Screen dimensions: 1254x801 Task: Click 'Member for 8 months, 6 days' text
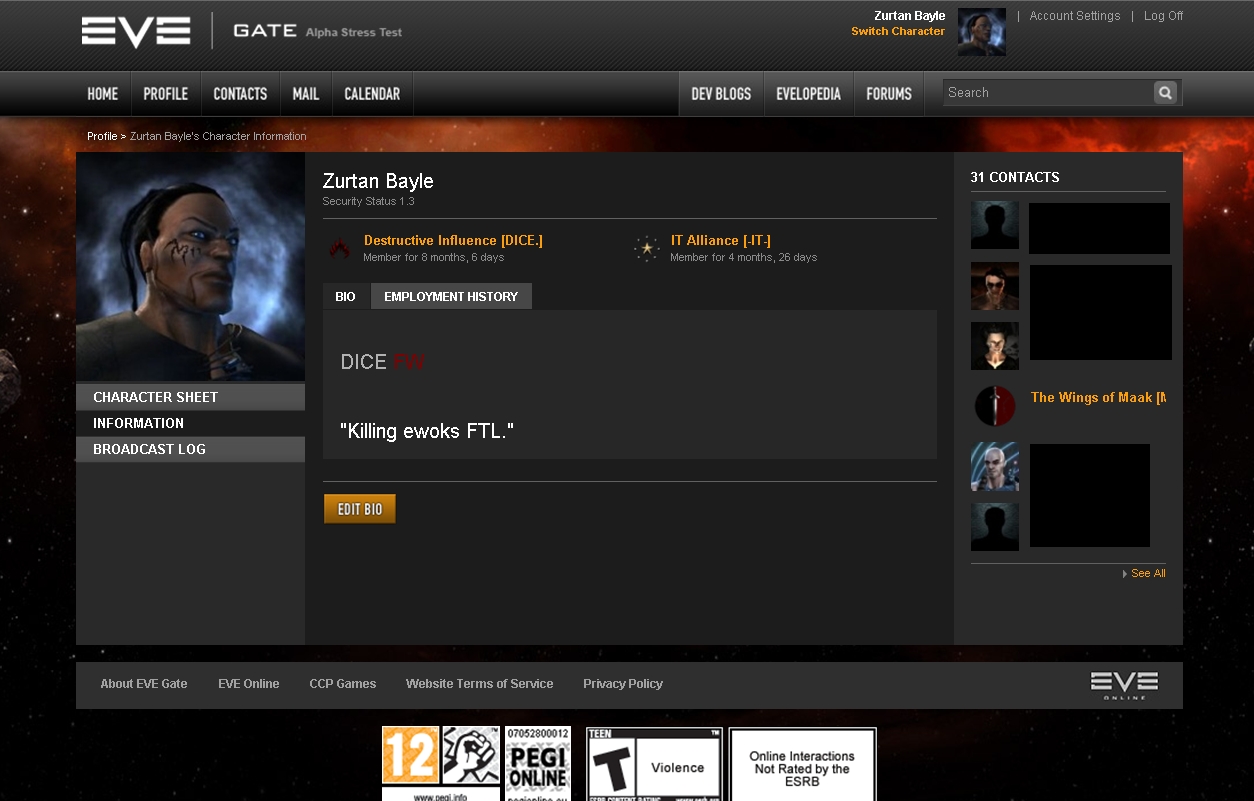(x=433, y=257)
